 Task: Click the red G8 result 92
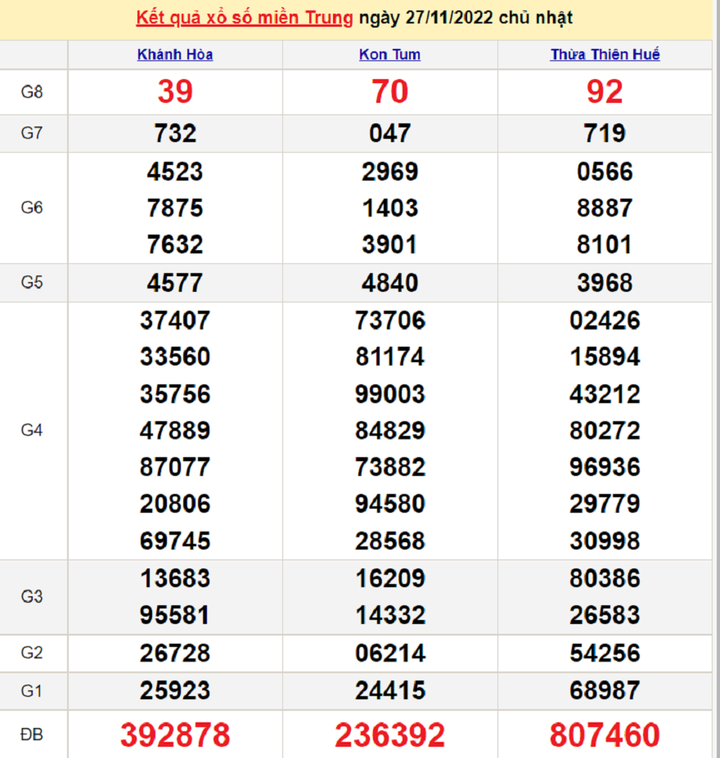(x=604, y=92)
